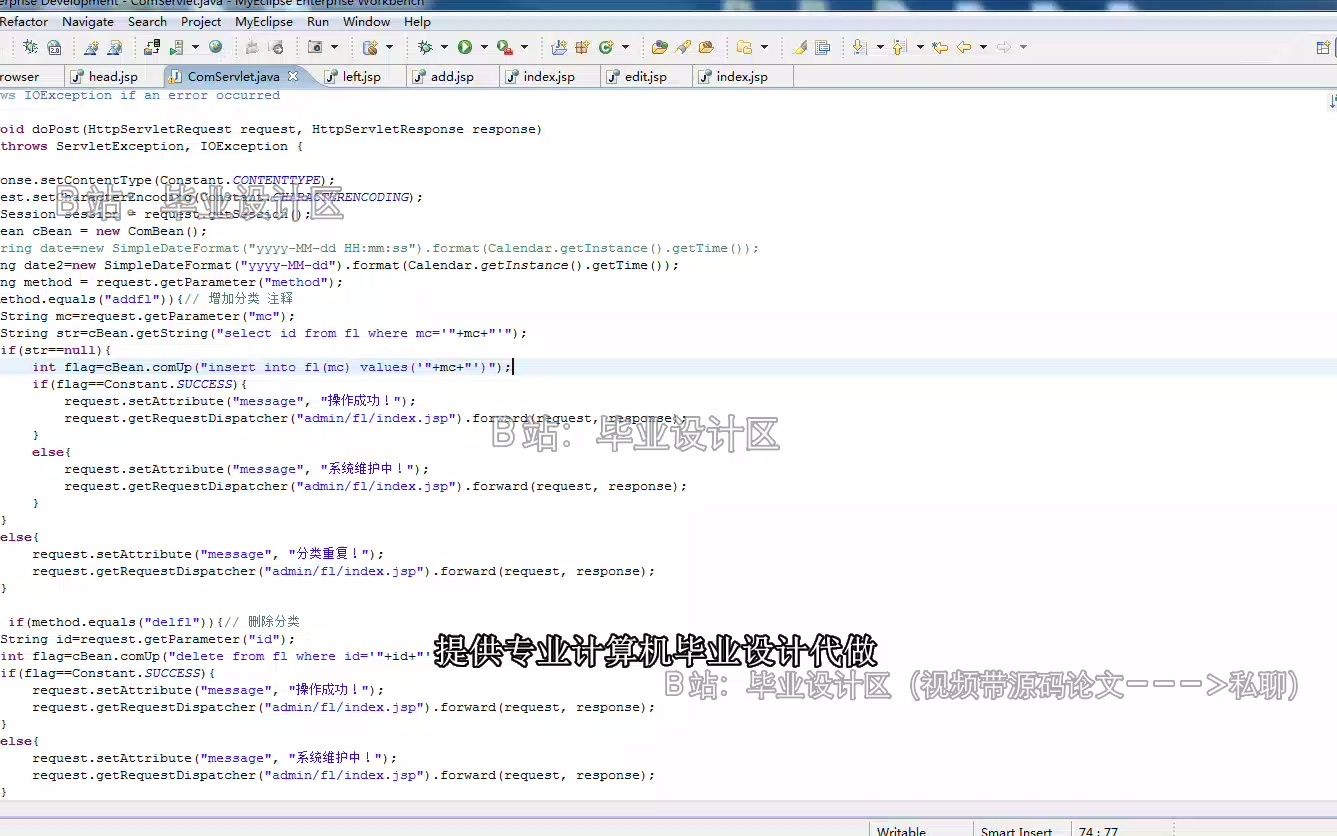Click the grayed Forward navigation arrow
Image resolution: width=1337 pixels, height=836 pixels.
pos(1004,47)
